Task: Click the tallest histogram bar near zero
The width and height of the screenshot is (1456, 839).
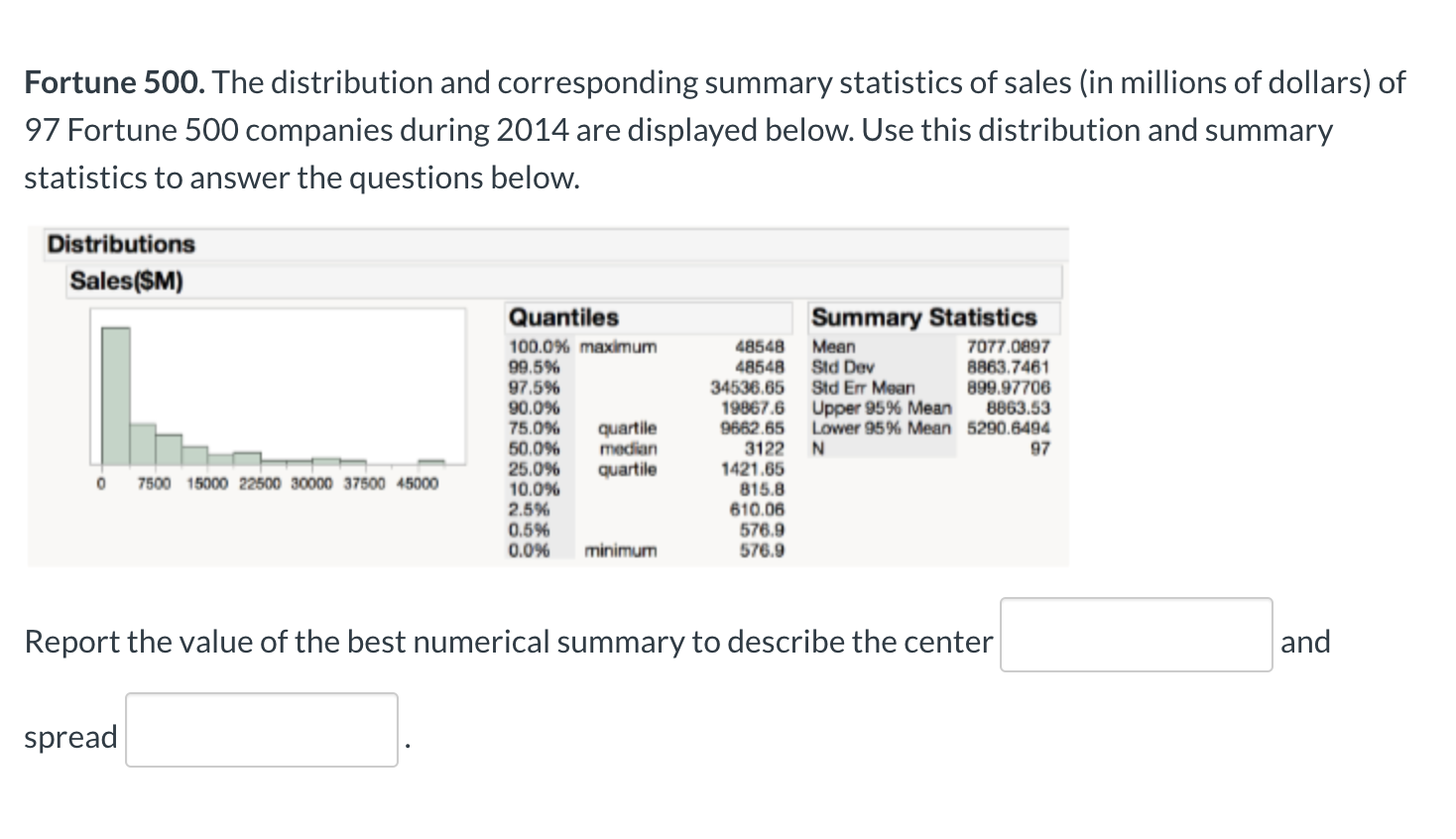Action: (116, 392)
